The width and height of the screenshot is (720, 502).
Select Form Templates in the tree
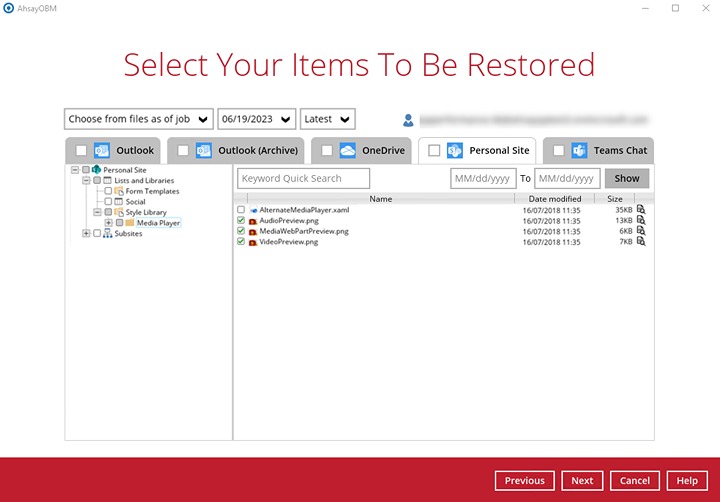[152, 191]
